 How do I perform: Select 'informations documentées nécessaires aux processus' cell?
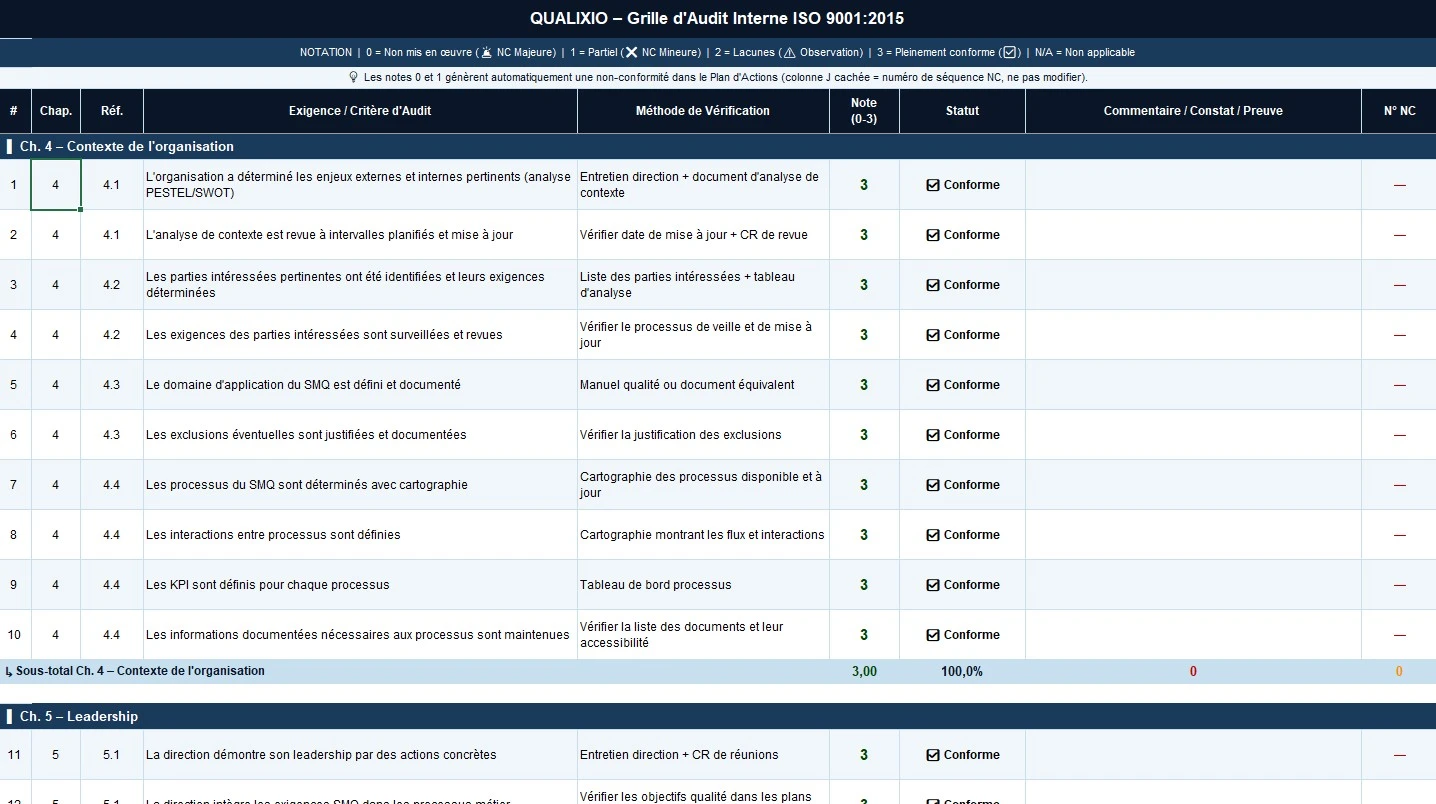click(x=360, y=635)
